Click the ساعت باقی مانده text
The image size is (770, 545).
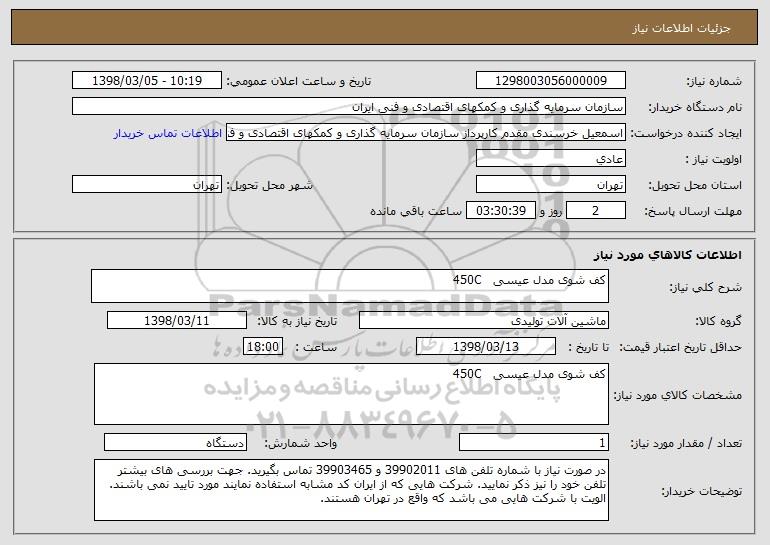[415, 211]
